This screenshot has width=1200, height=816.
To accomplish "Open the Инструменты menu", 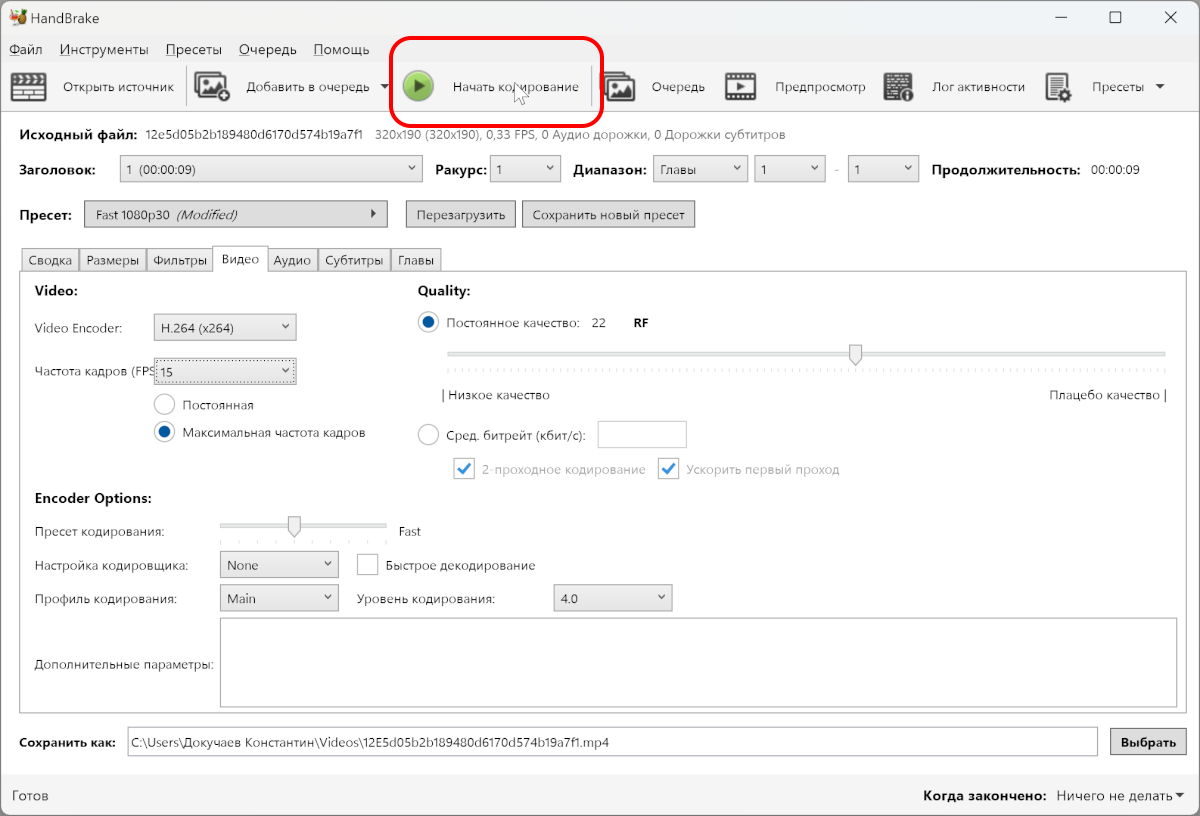I will [104, 49].
